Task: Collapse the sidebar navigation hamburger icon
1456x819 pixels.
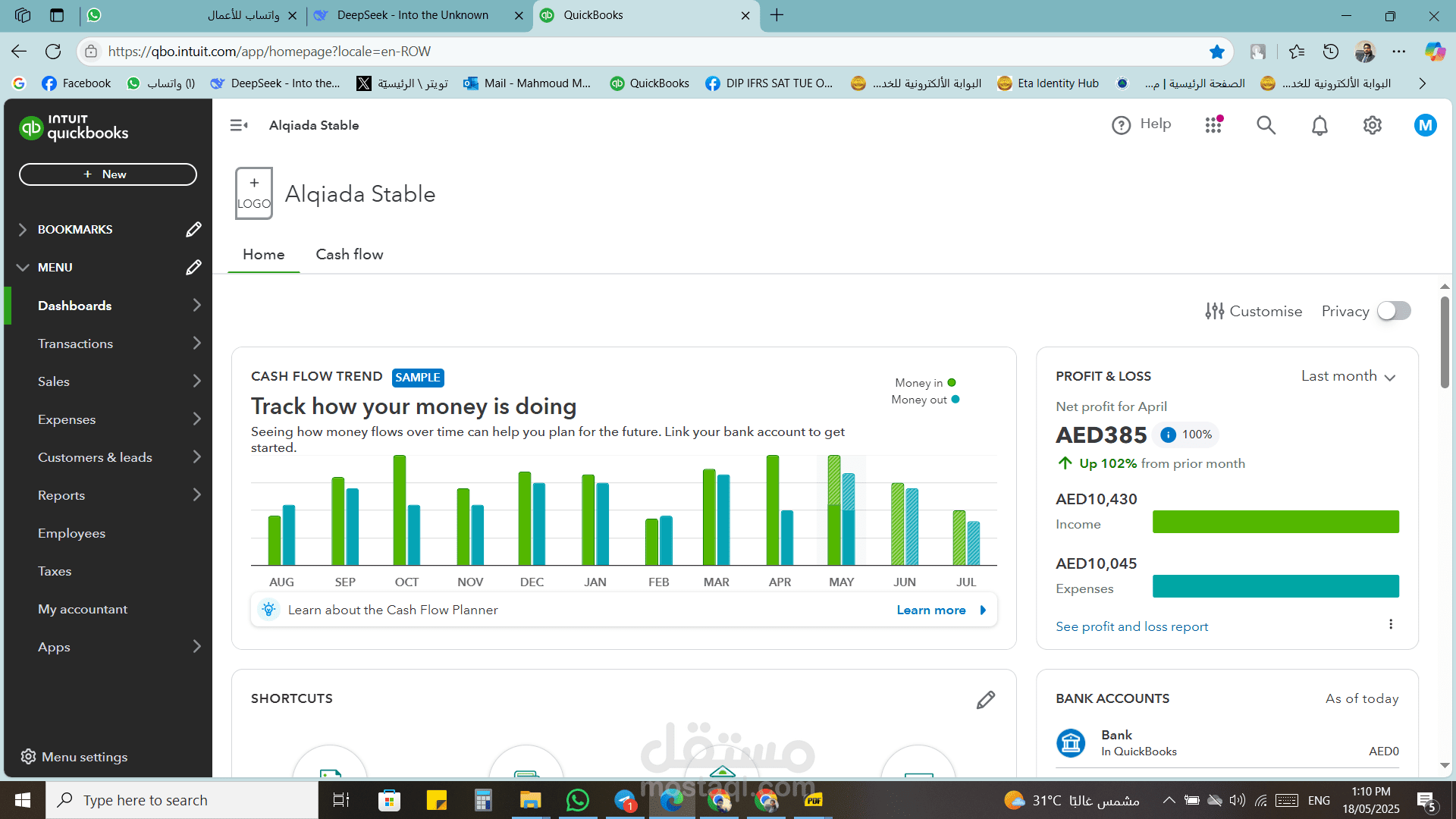Action: point(239,125)
